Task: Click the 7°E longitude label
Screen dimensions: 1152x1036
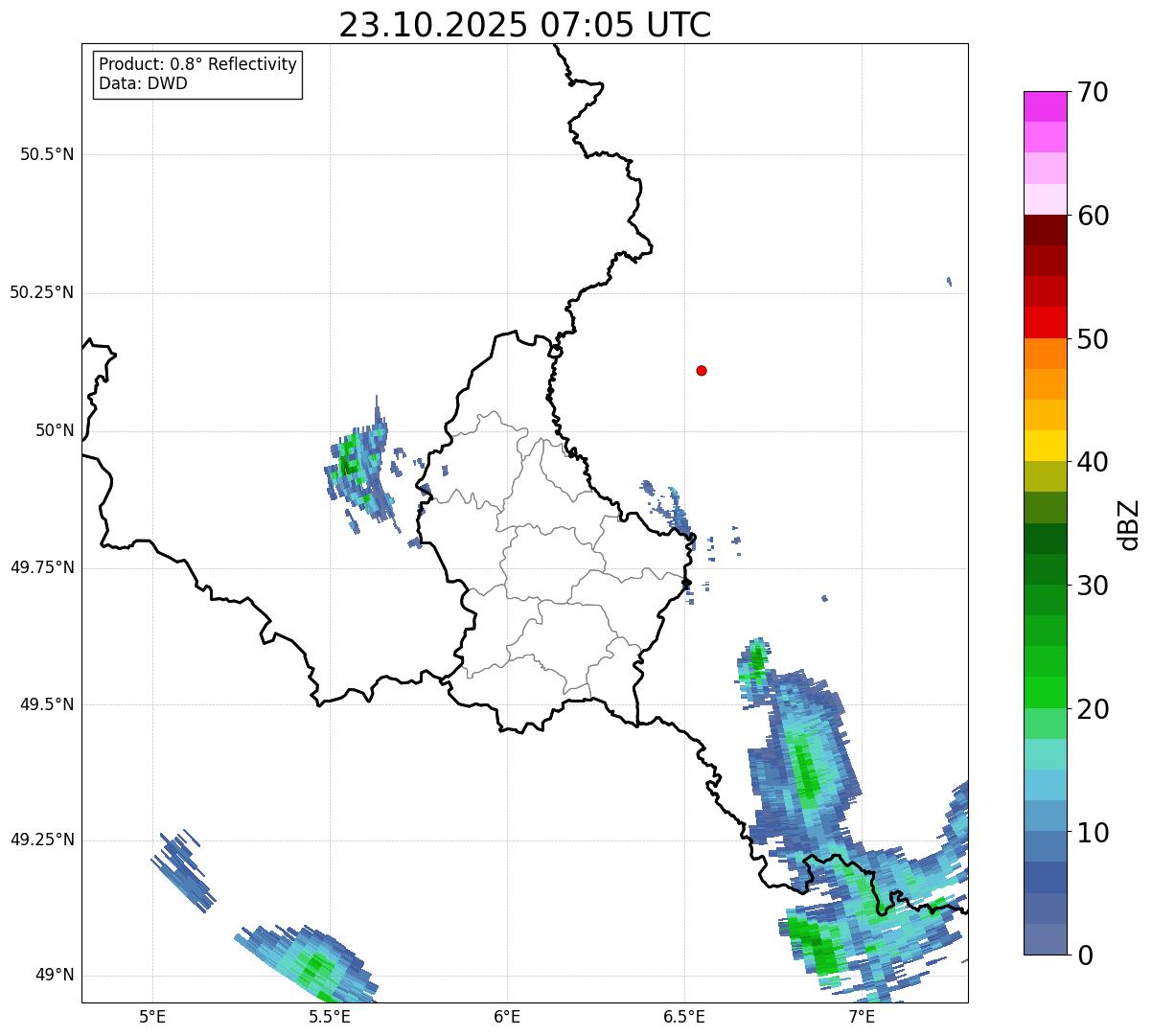Action: 862,1016
